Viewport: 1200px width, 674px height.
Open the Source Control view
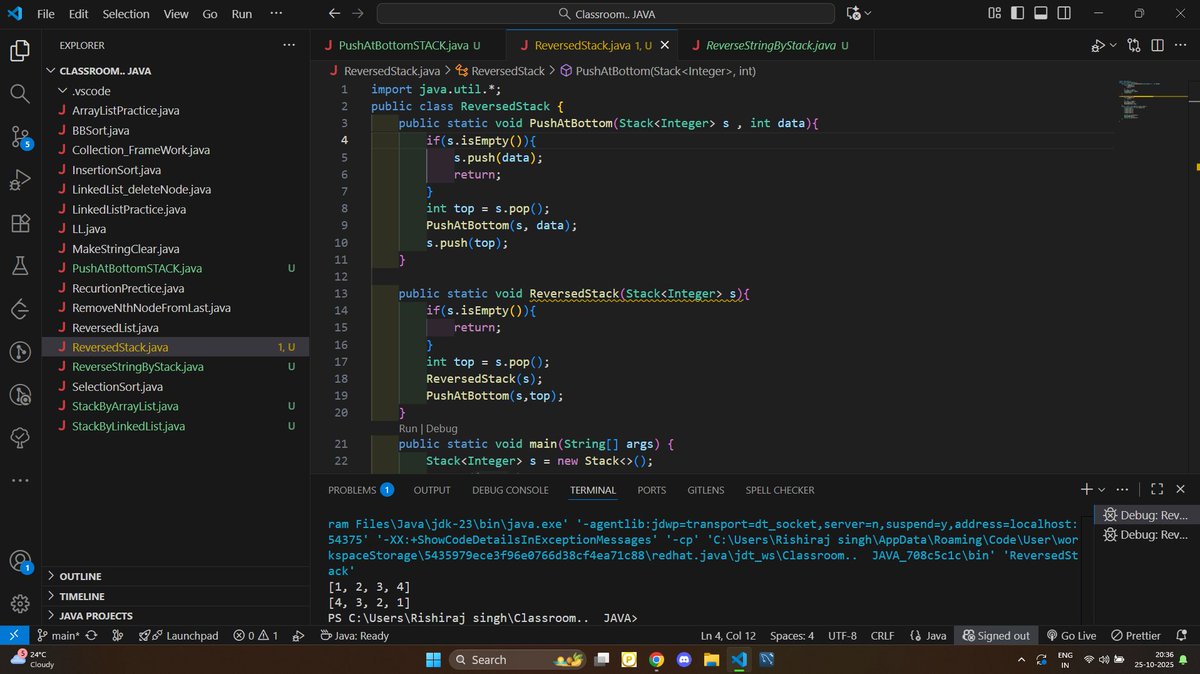[20, 137]
